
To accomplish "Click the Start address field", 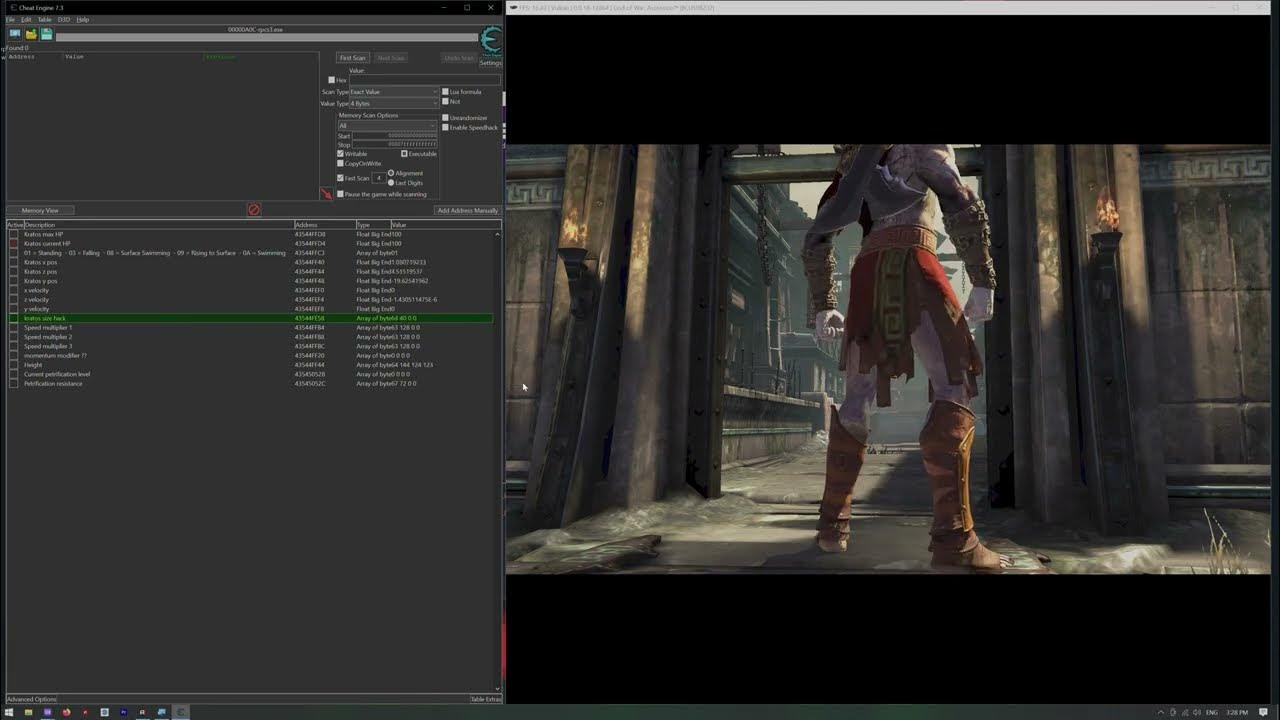I will pyautogui.click(x=395, y=136).
